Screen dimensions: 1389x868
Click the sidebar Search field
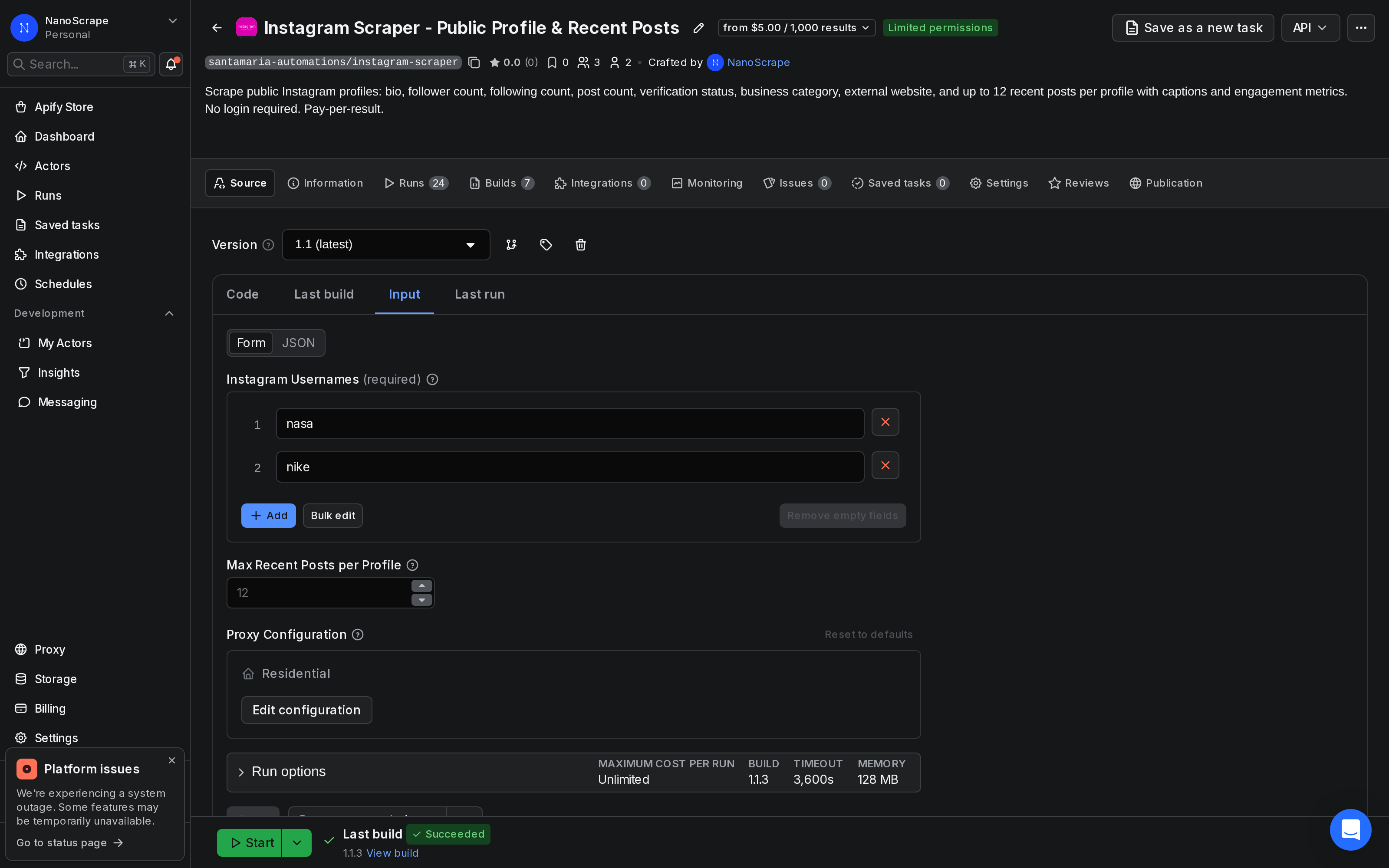(x=81, y=64)
